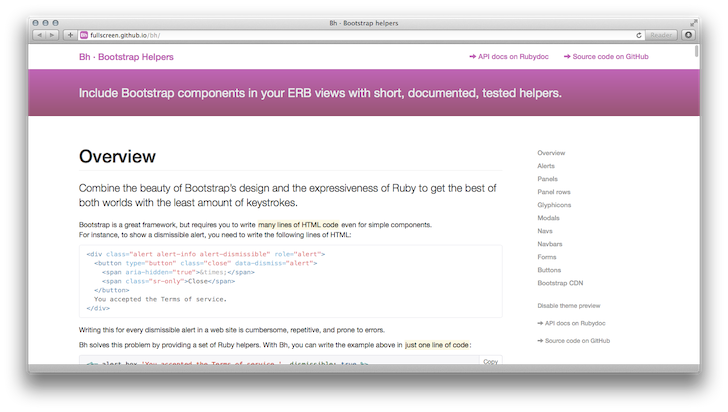Viewport: 728px width, 412px height.
Task: Click the highlighted 'just one line of code' text
Action: click(437, 345)
